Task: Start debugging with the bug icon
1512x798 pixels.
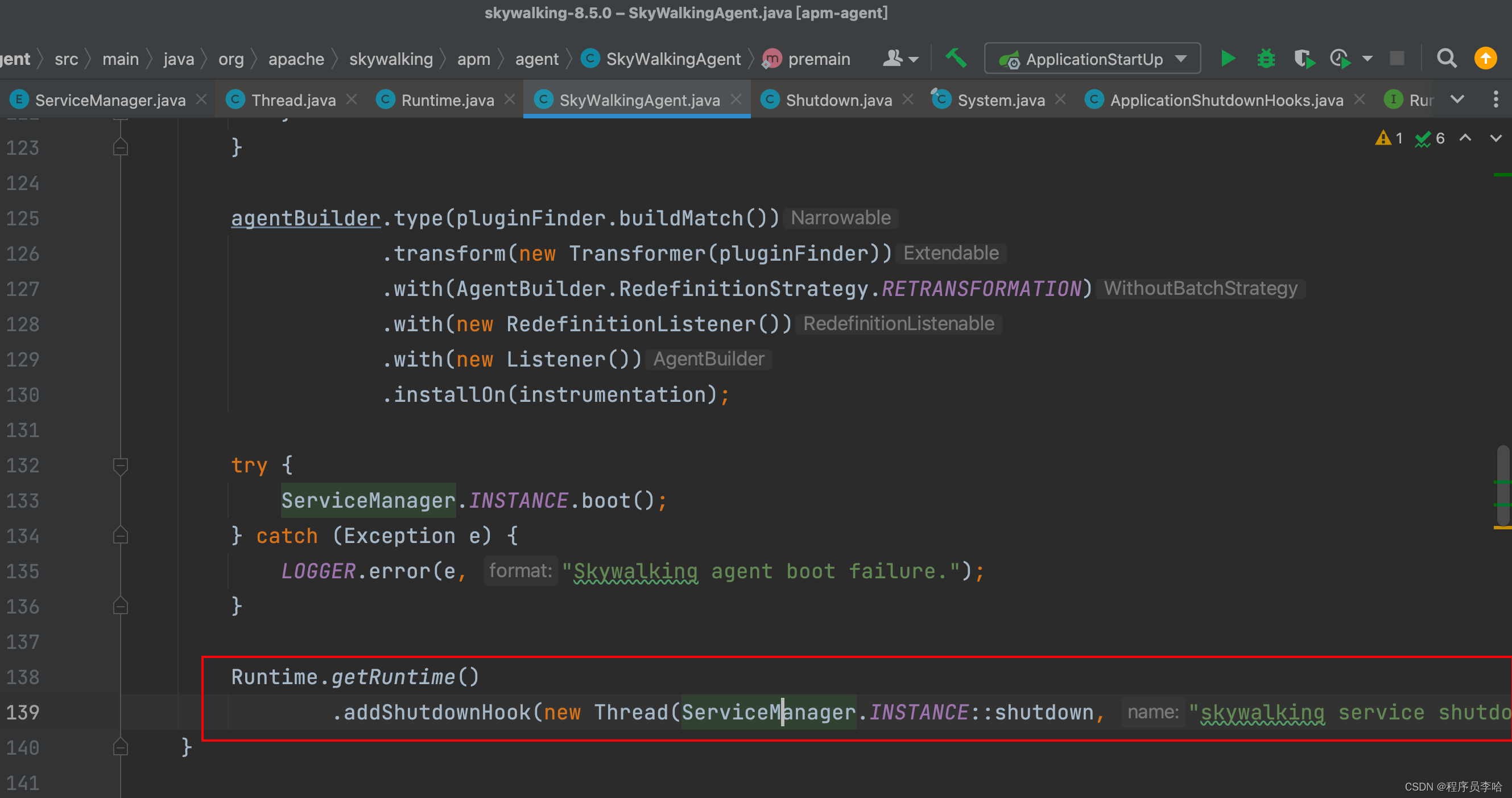Action: coord(1266,59)
